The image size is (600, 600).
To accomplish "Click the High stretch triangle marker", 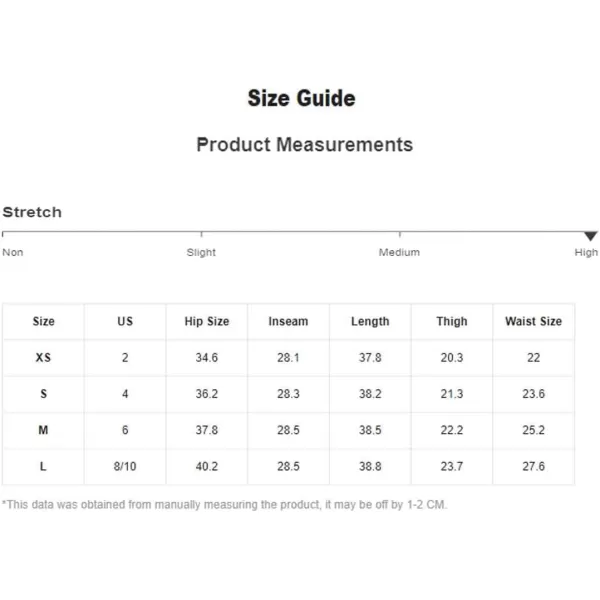I will point(590,236).
